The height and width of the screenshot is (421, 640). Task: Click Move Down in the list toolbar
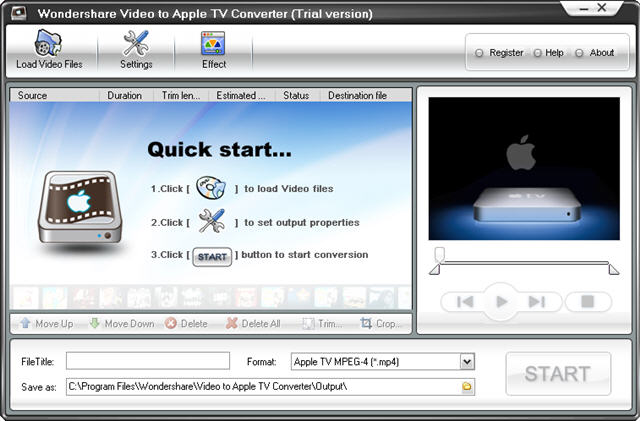[122, 324]
